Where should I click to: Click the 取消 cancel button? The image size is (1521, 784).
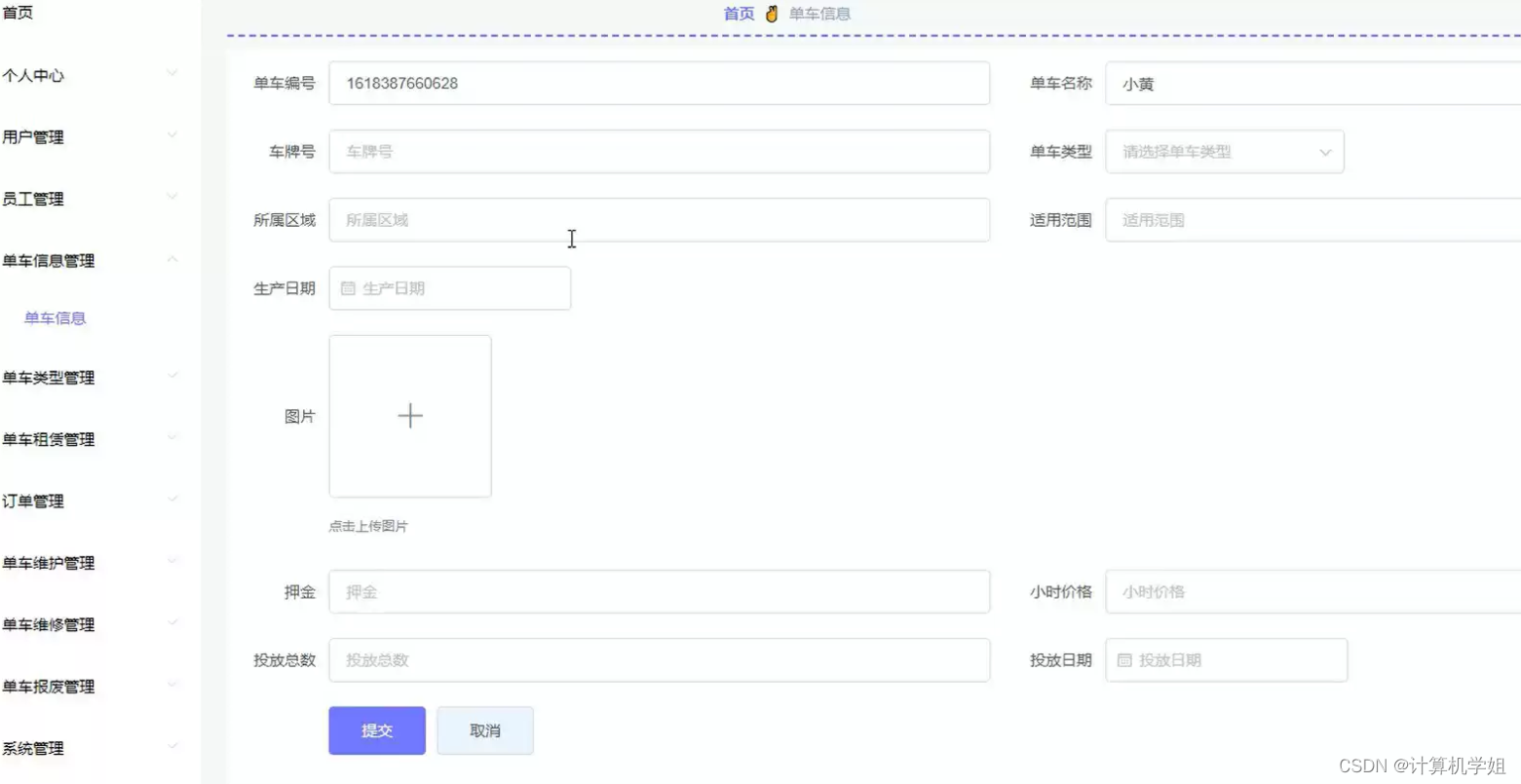[x=485, y=730]
